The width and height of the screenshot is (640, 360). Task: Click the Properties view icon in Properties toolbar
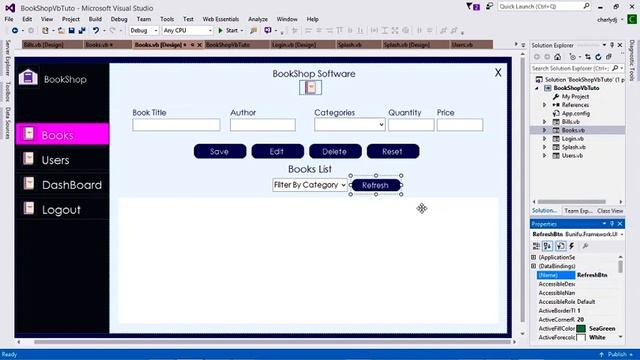coord(560,246)
